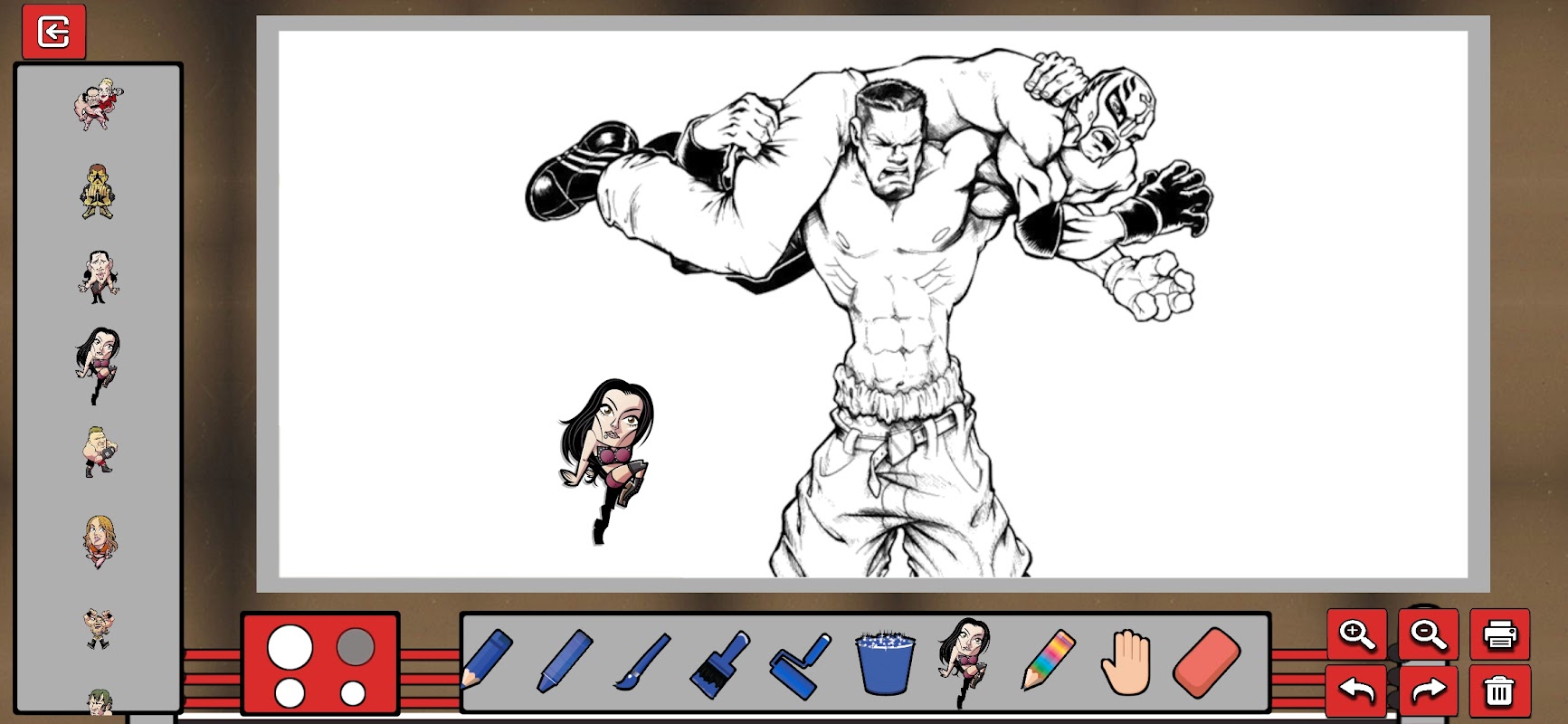Screen dimensions: 1568x724
Task: Pick the black-haired female wrestler sticker in sidebar
Action: [98, 365]
